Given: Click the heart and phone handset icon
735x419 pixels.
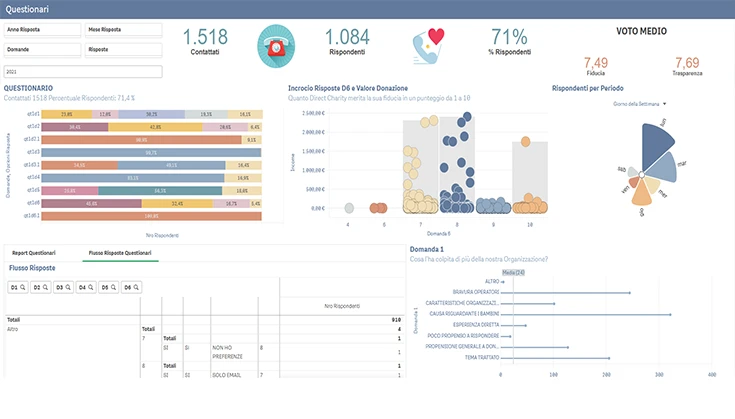Looking at the screenshot, I should (428, 45).
